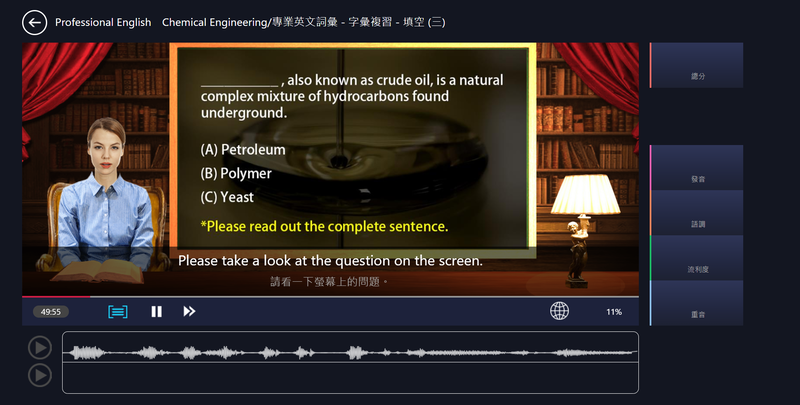Viewport: 800px width, 405px height.
Task: Click the 11% progress percentage
Action: click(613, 312)
